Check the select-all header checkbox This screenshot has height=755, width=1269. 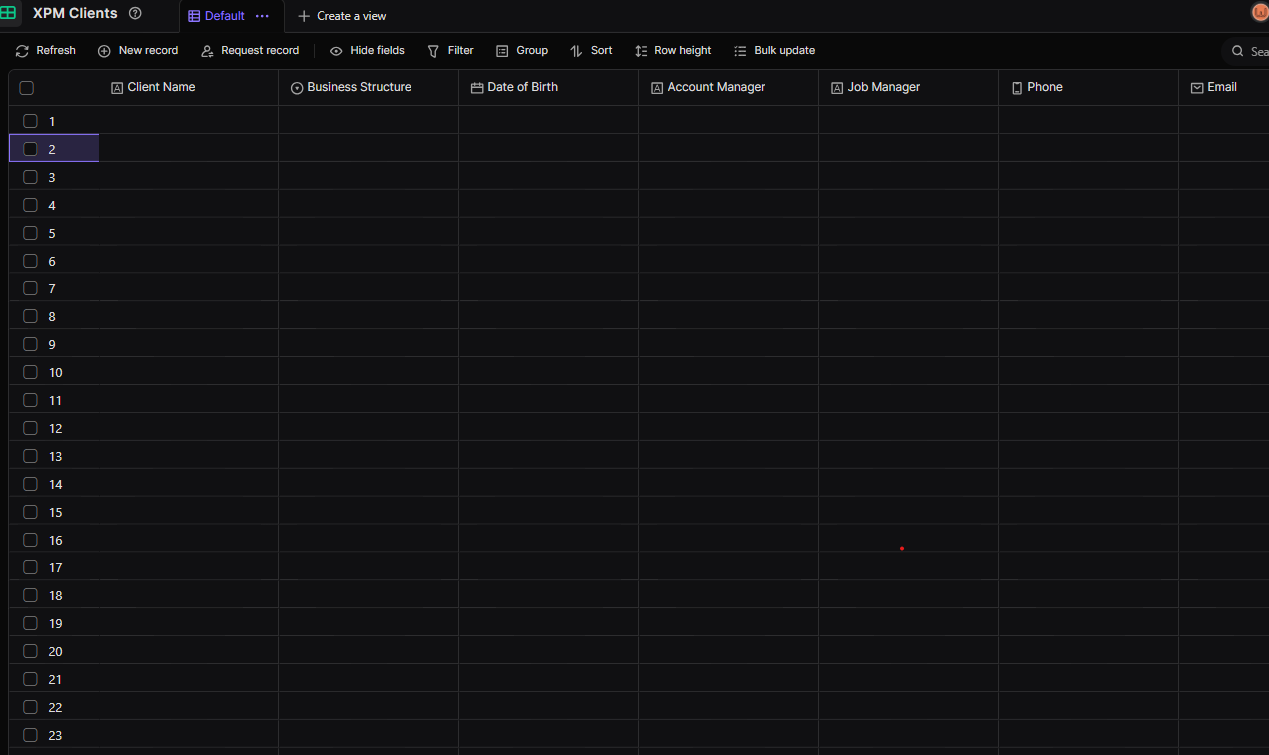point(27,88)
